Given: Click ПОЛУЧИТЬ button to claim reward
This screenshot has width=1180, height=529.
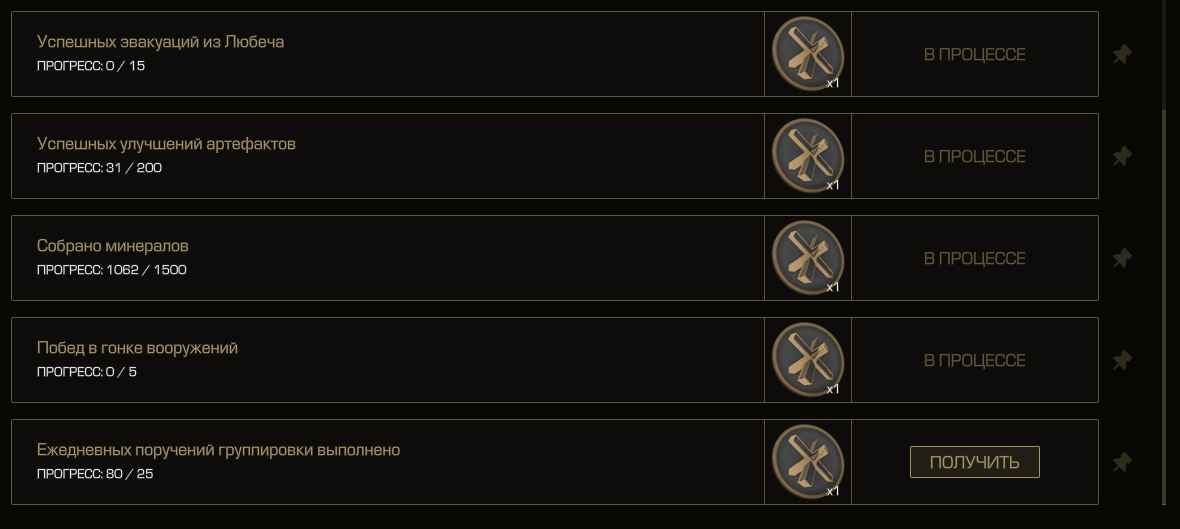Looking at the screenshot, I should 975,462.
